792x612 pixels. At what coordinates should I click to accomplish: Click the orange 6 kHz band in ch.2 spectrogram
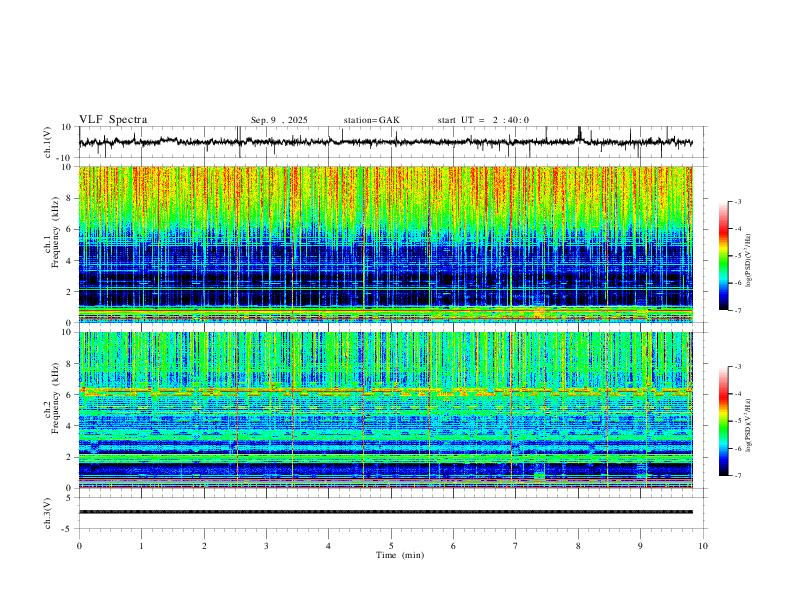pyautogui.click(x=385, y=390)
